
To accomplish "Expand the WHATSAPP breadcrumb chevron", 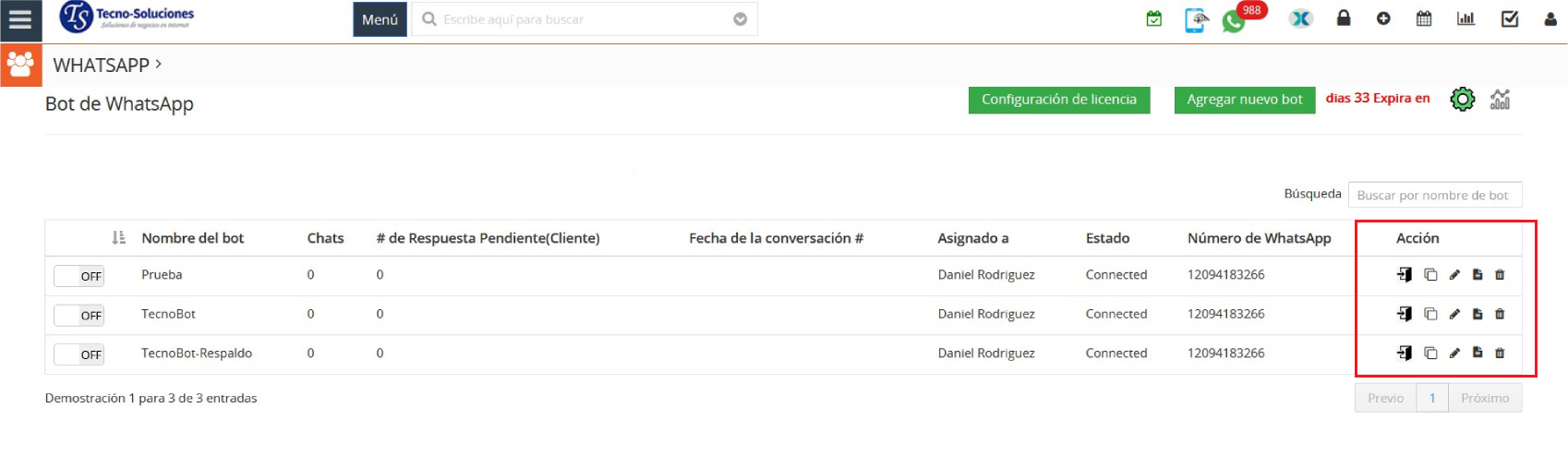I will pos(159,64).
